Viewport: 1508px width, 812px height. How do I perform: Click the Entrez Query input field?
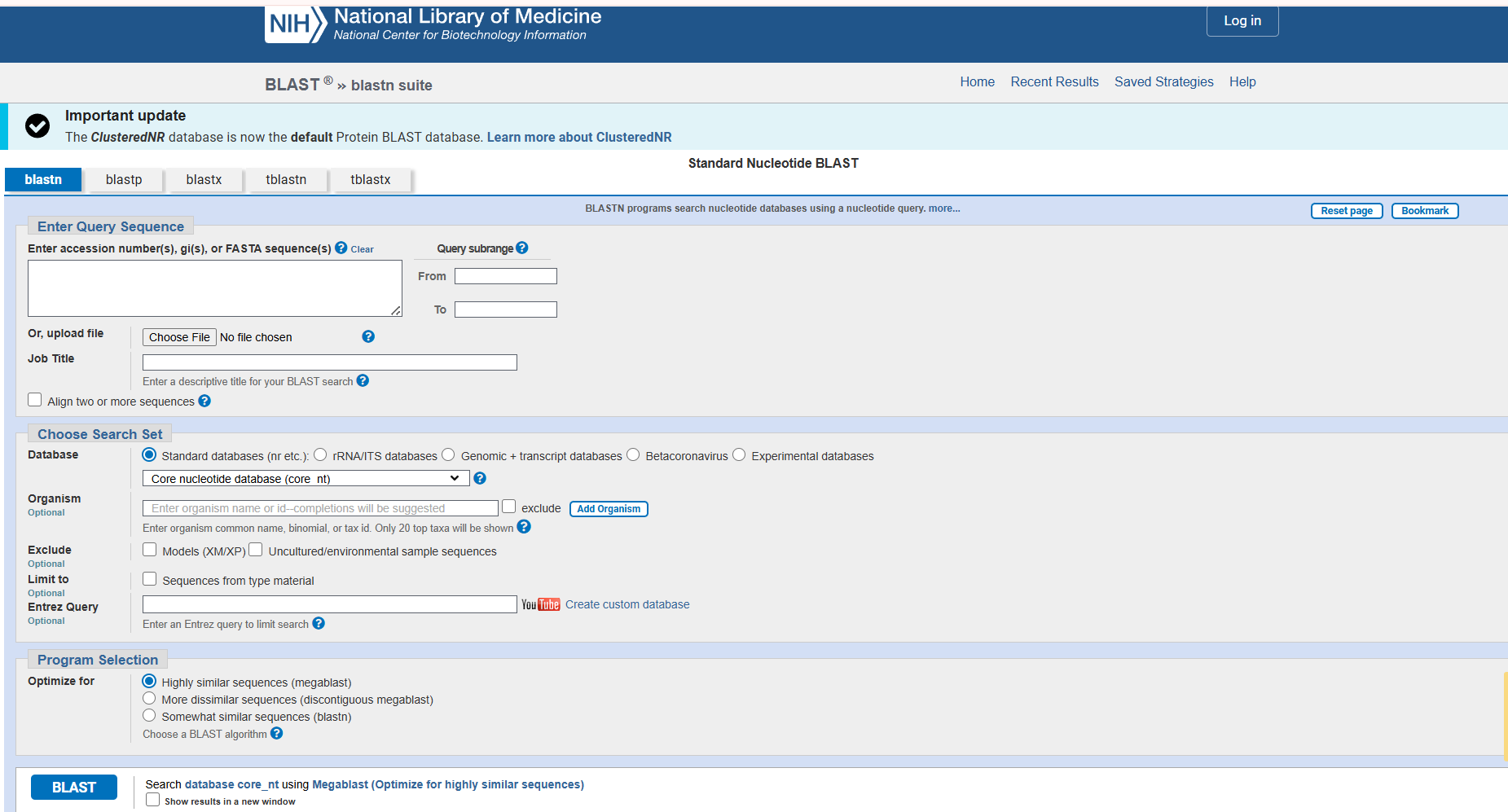330,604
